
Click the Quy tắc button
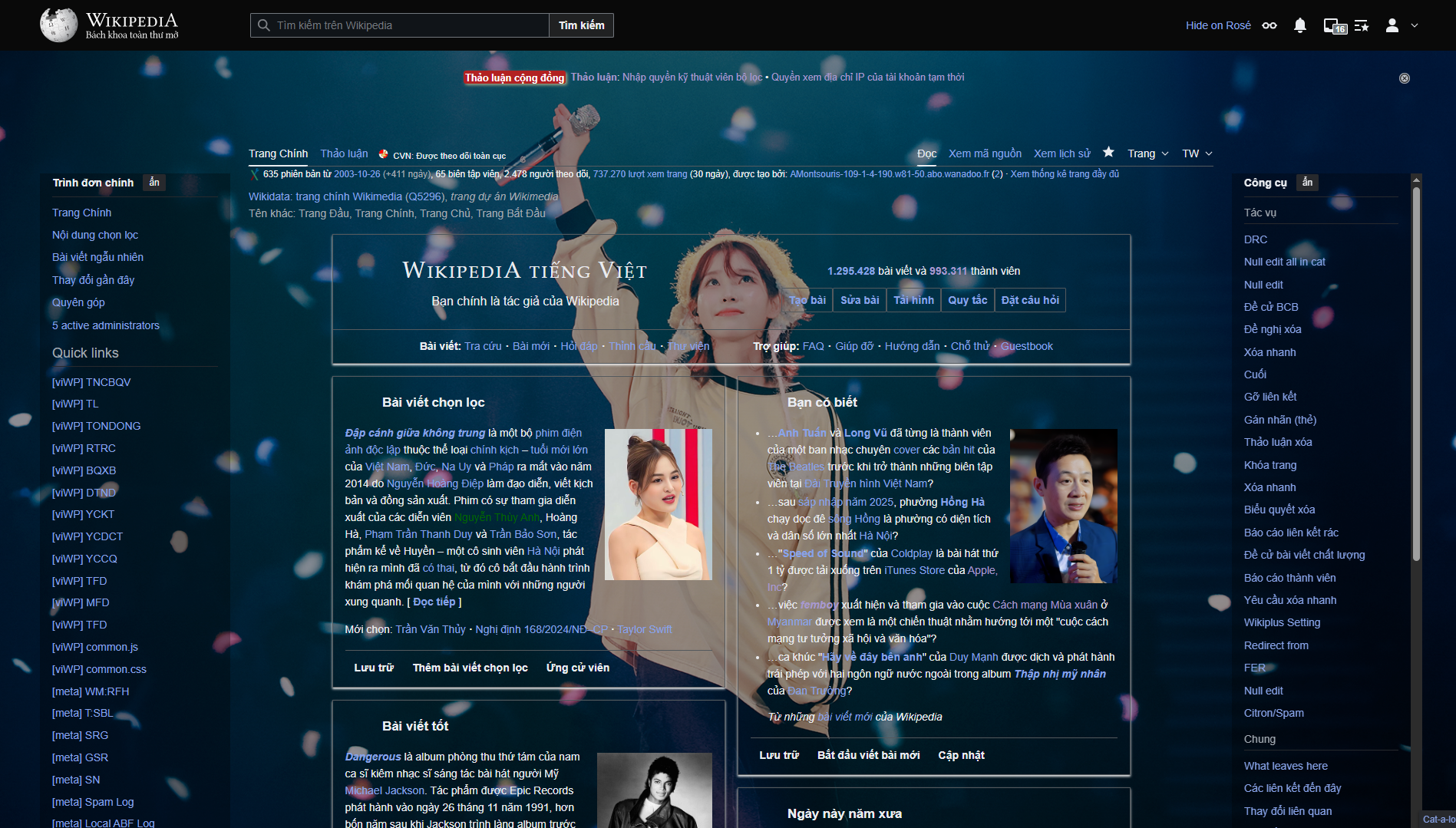coord(967,300)
